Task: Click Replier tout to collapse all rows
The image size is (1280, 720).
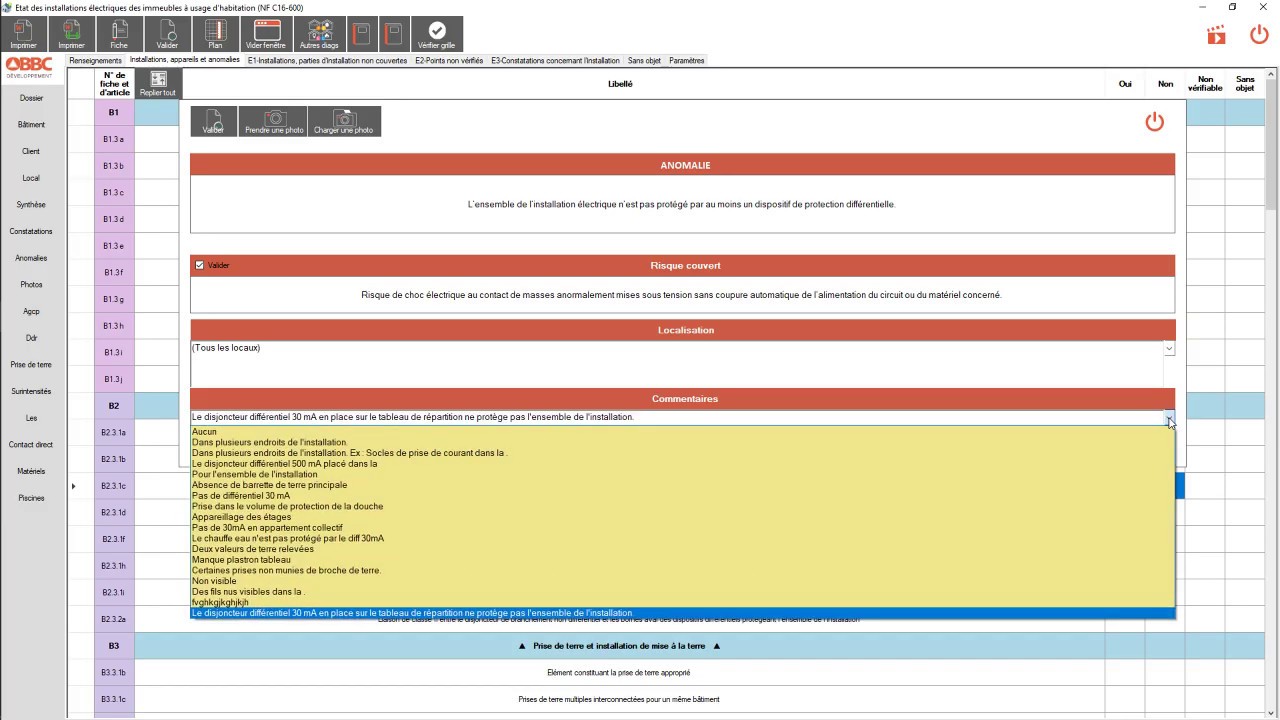Action: coord(158,84)
